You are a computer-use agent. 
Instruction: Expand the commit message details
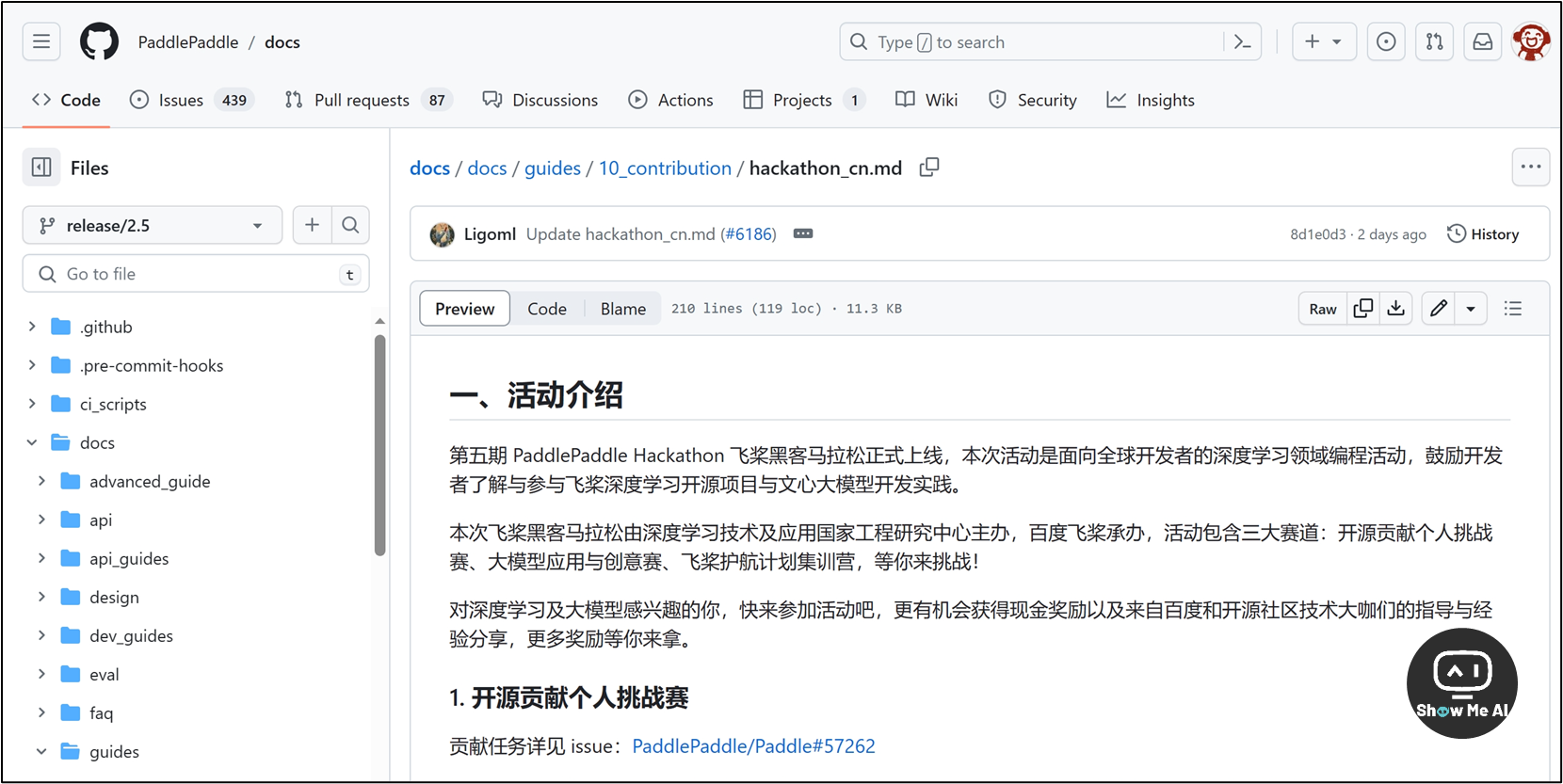(803, 233)
